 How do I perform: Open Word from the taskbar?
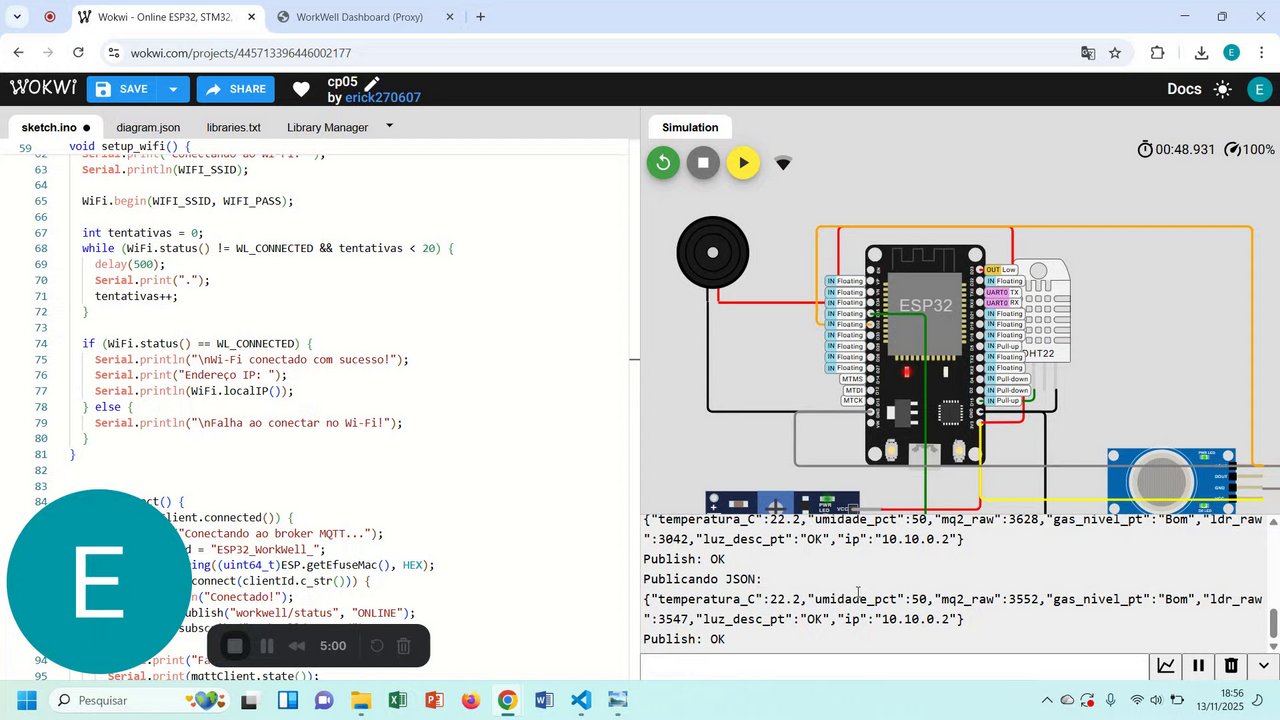tap(544, 700)
